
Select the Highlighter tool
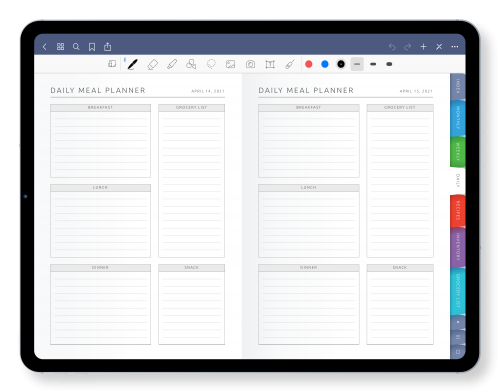coord(172,64)
